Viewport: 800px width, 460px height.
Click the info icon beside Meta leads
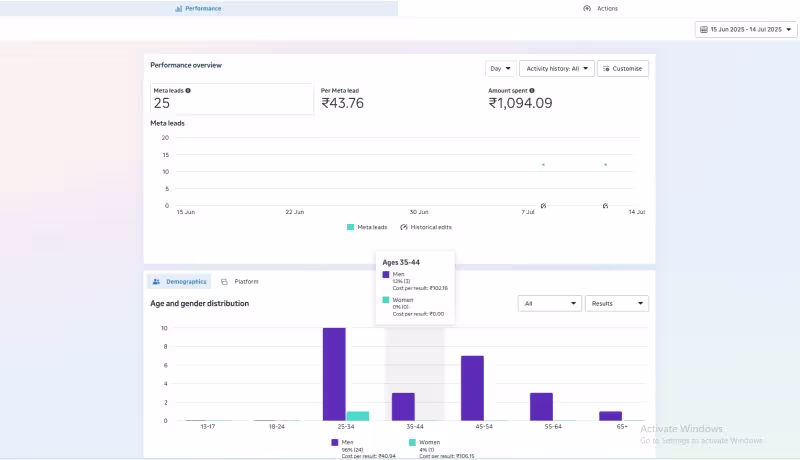coord(188,91)
